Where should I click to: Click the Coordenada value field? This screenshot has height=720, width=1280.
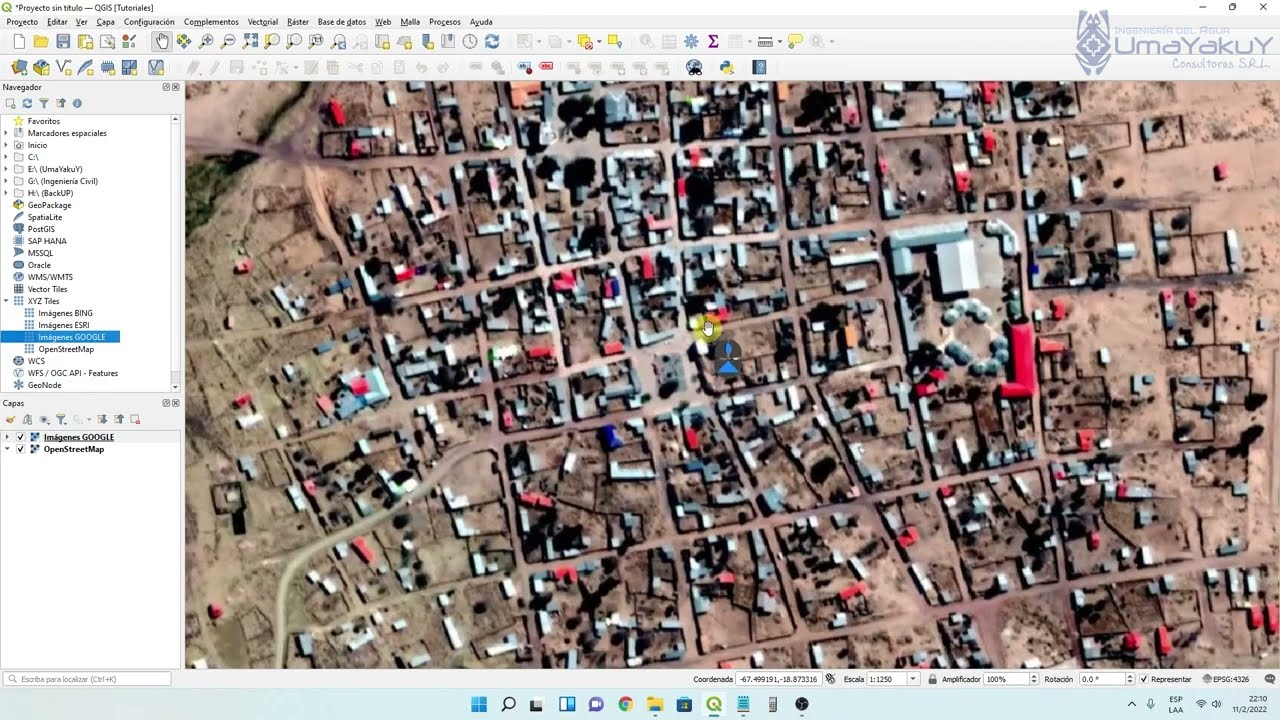(x=778, y=679)
